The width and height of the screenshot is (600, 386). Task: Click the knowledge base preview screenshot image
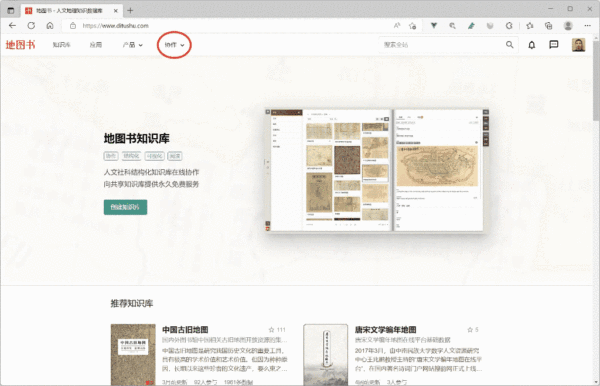[377, 170]
